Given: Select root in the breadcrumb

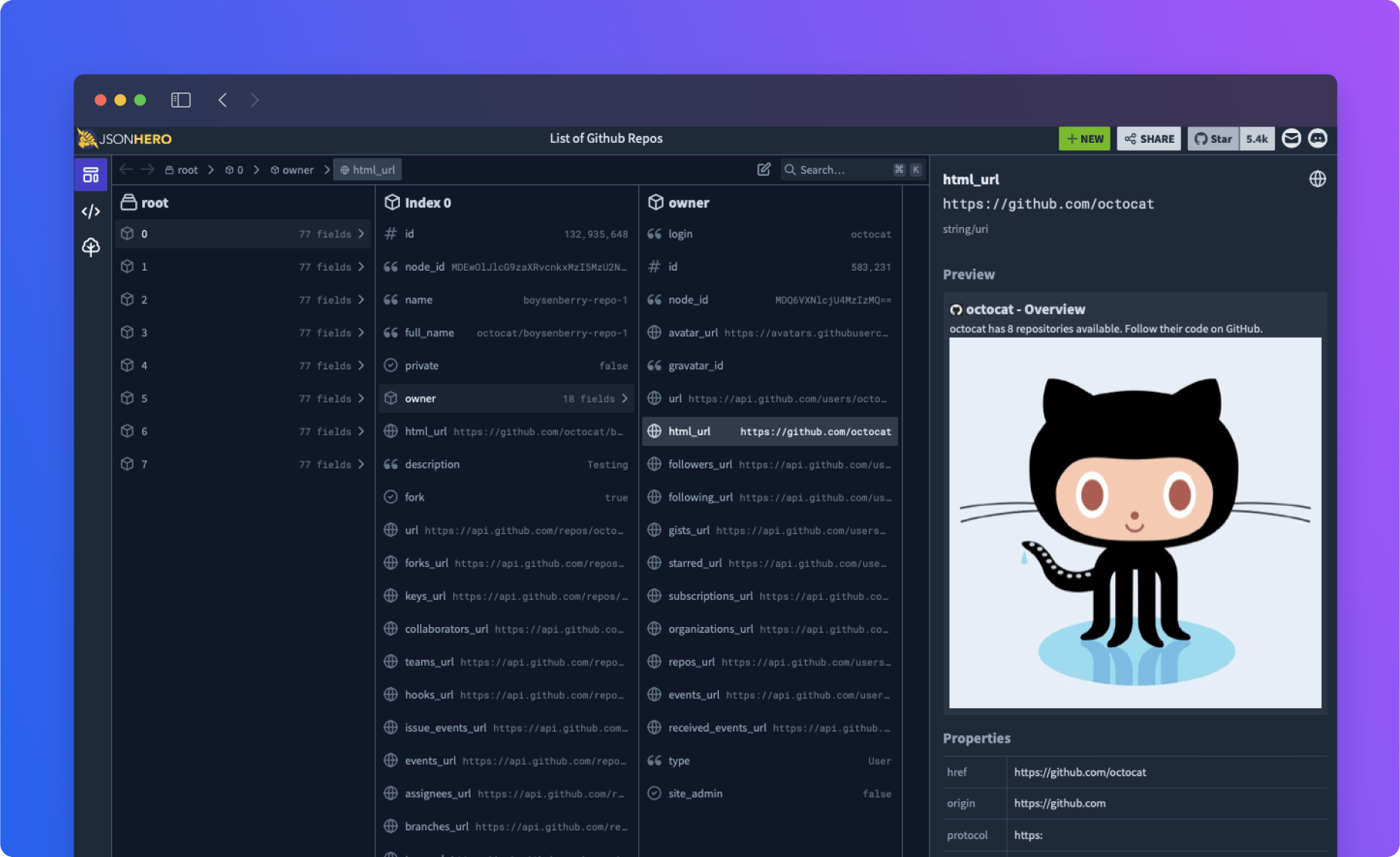Looking at the screenshot, I should pos(181,170).
